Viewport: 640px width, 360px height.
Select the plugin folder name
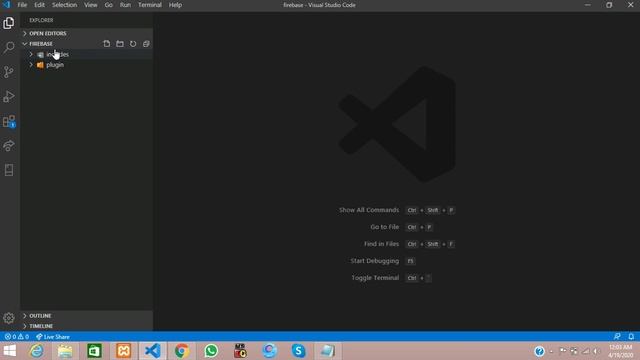coord(55,65)
